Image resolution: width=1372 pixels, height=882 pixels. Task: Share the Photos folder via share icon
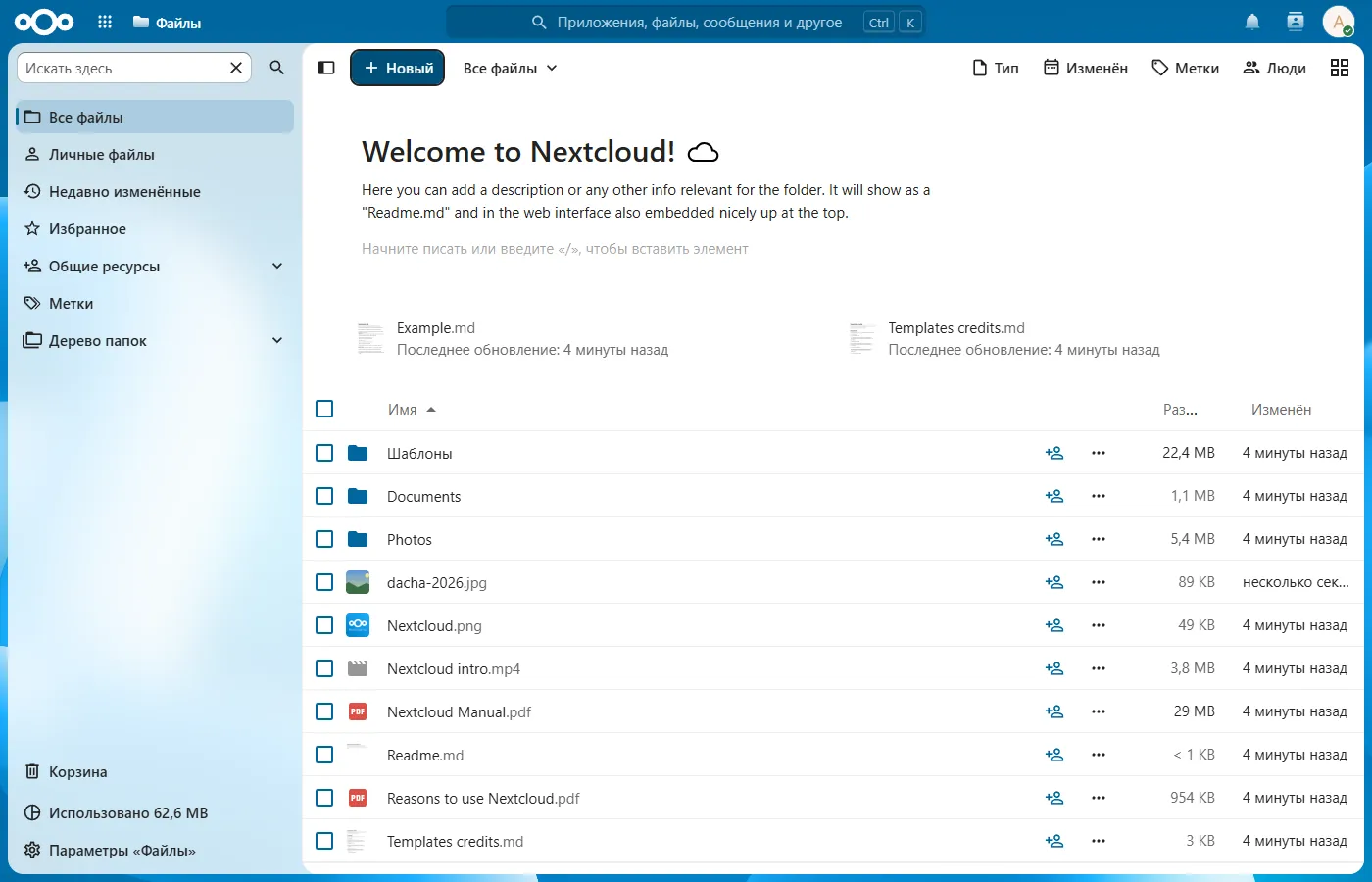(x=1054, y=539)
